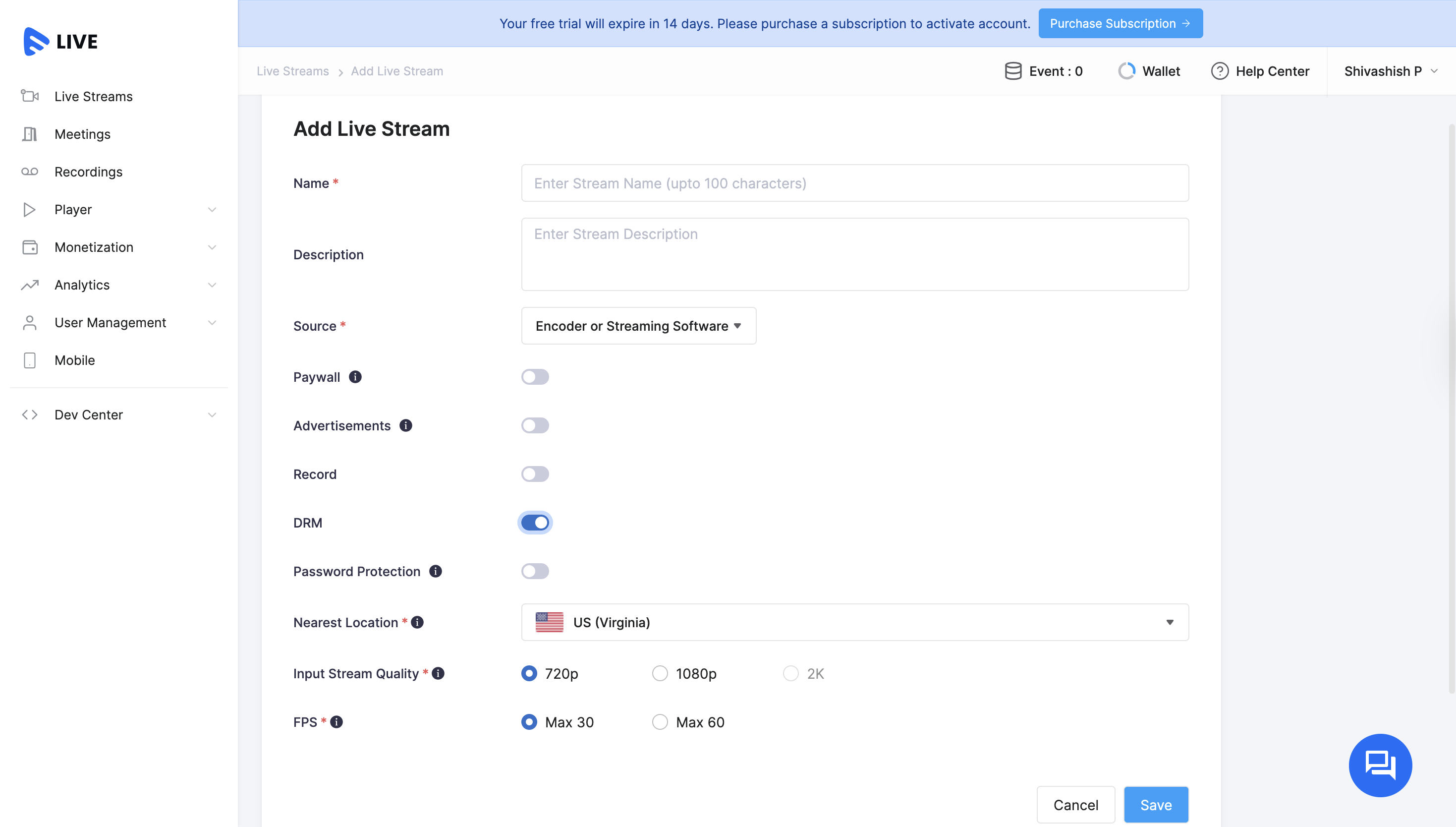Click the Mobile phone icon

[x=30, y=360]
